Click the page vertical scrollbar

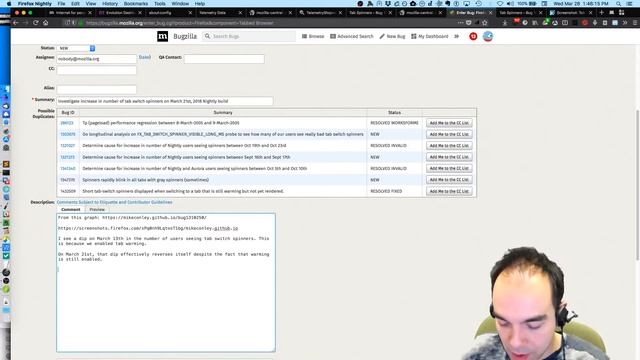[638, 184]
